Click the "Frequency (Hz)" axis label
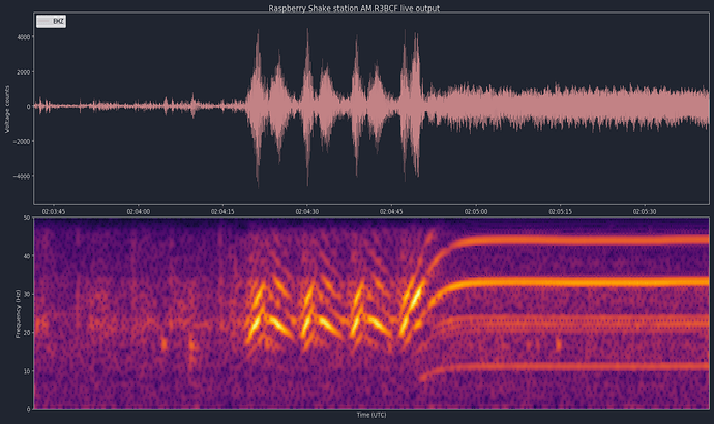The image size is (714, 424). [19, 314]
